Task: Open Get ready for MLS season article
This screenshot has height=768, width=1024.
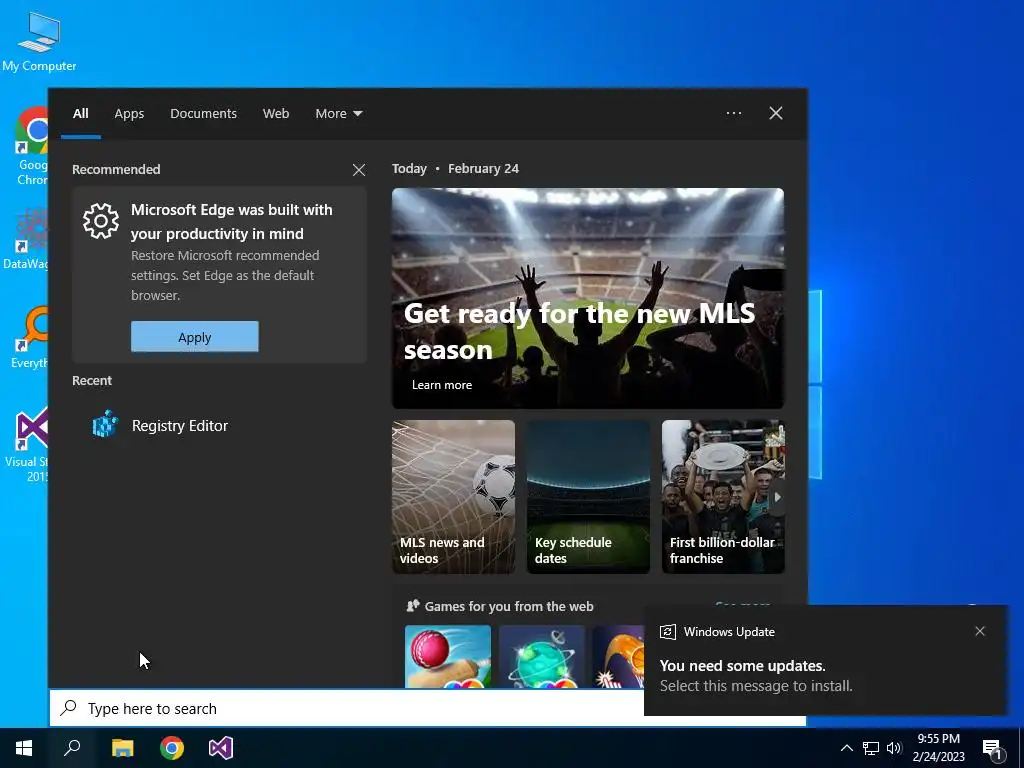Action: pos(588,298)
